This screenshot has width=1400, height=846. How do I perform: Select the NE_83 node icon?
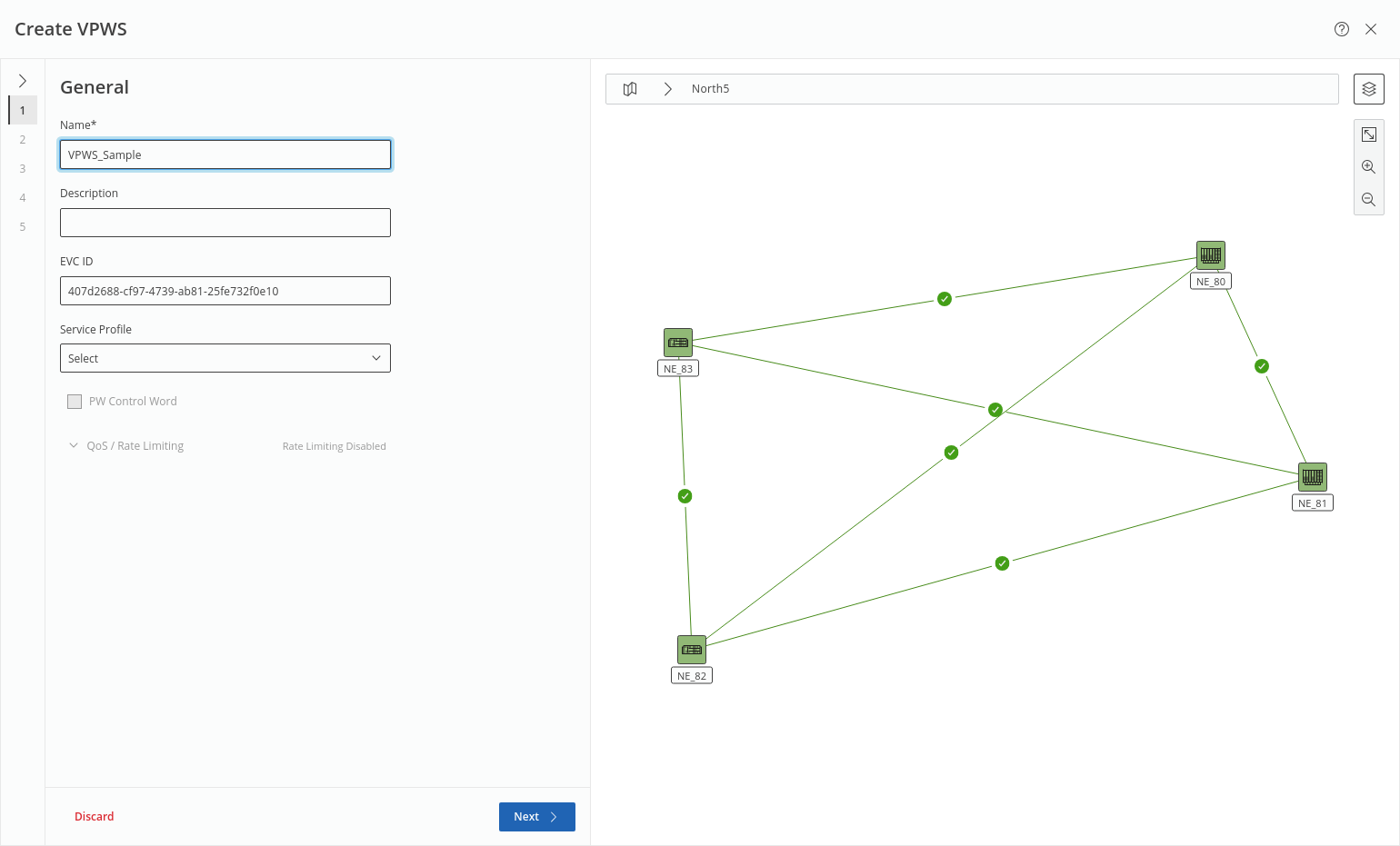click(x=678, y=343)
